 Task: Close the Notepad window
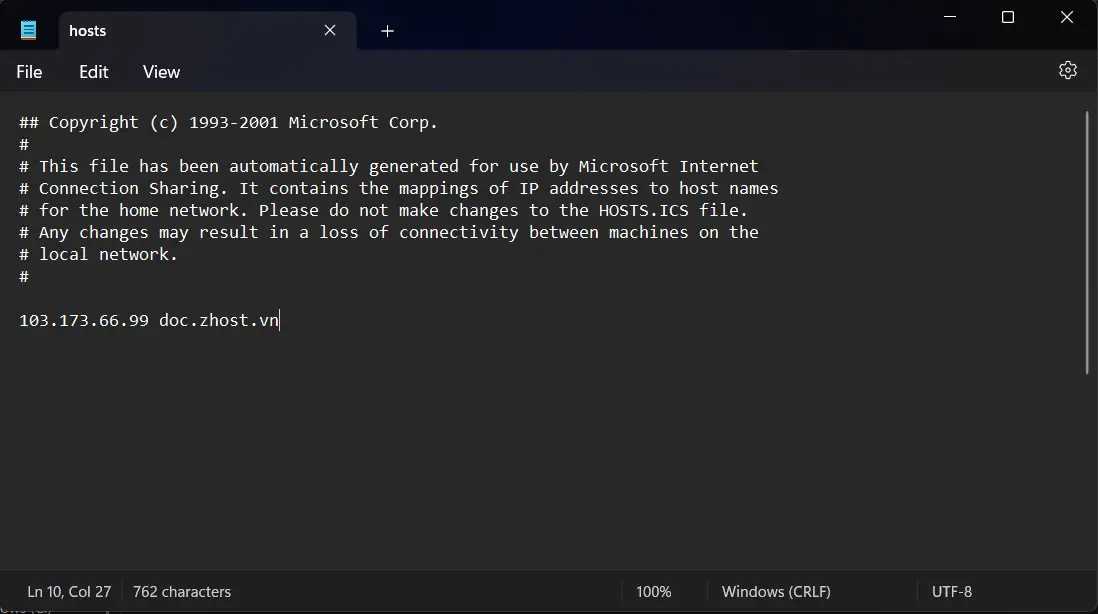tap(1067, 17)
